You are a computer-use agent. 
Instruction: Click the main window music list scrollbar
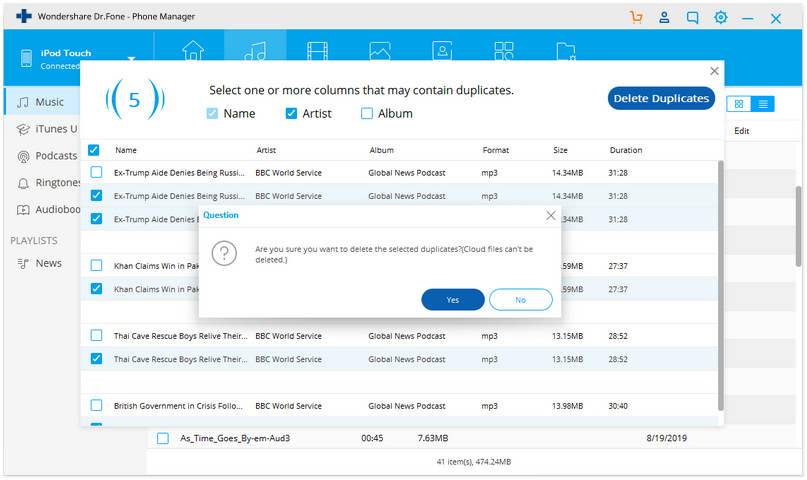798,226
